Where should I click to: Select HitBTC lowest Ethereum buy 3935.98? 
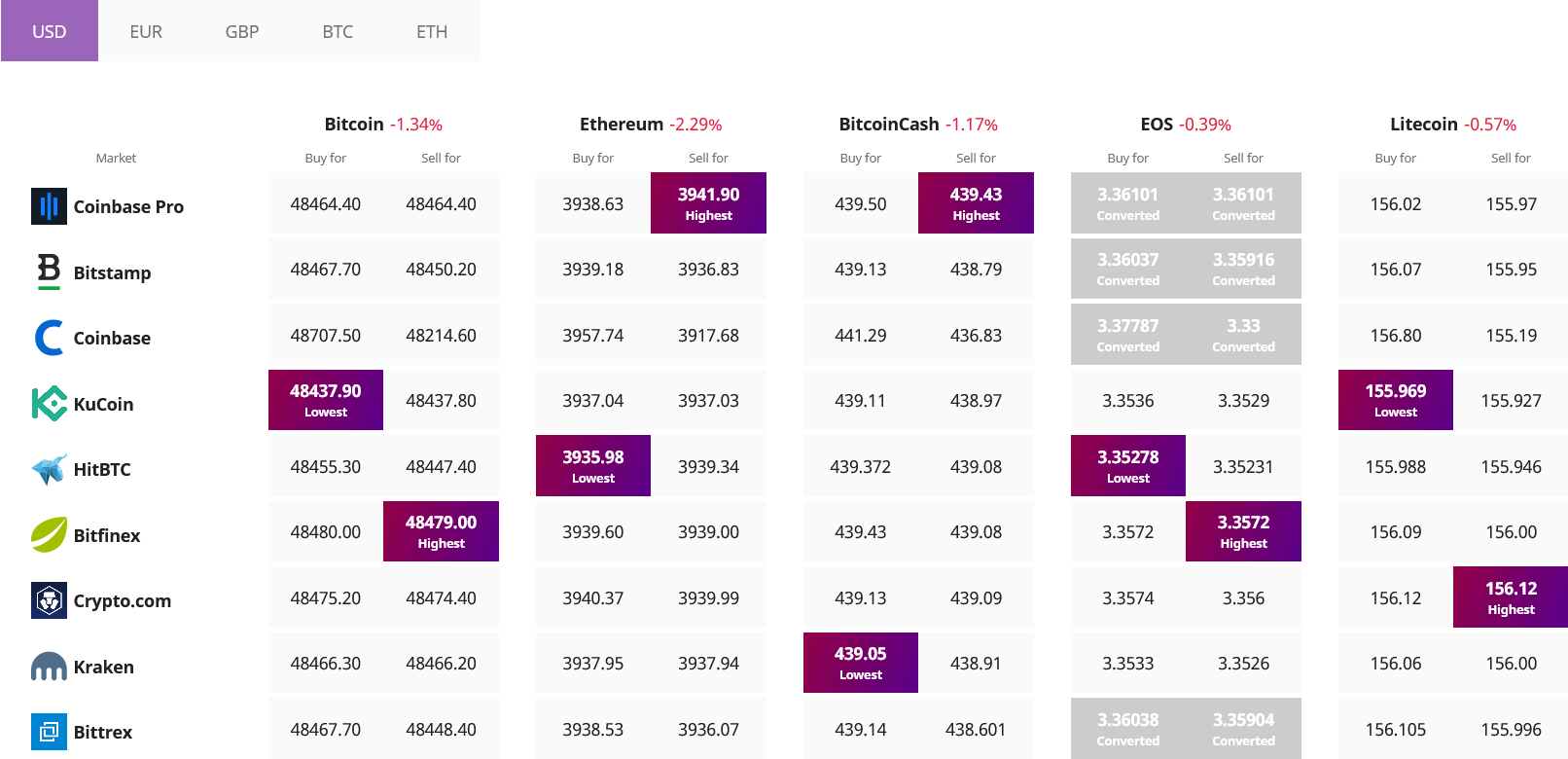click(593, 466)
